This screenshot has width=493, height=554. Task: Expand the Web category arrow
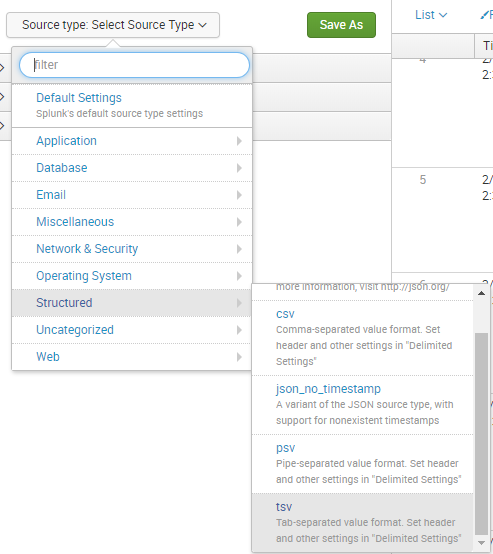pos(239,357)
